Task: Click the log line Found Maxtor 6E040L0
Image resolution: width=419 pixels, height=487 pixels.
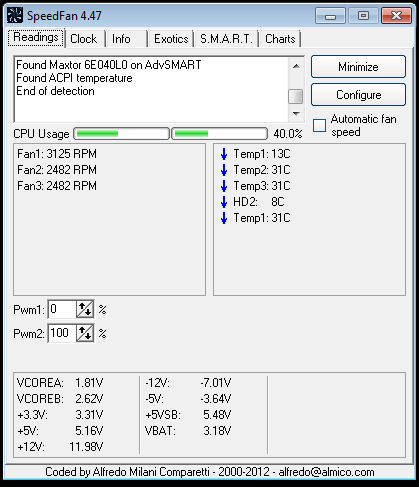Action: pyautogui.click(x=109, y=65)
